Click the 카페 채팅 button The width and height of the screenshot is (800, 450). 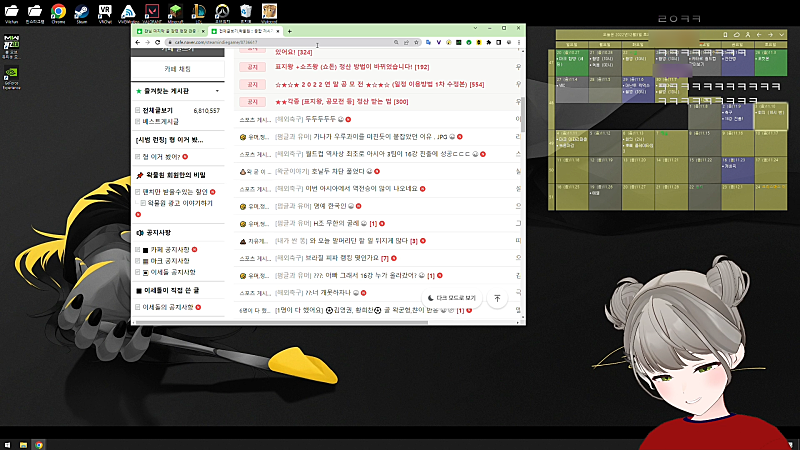(x=178, y=69)
